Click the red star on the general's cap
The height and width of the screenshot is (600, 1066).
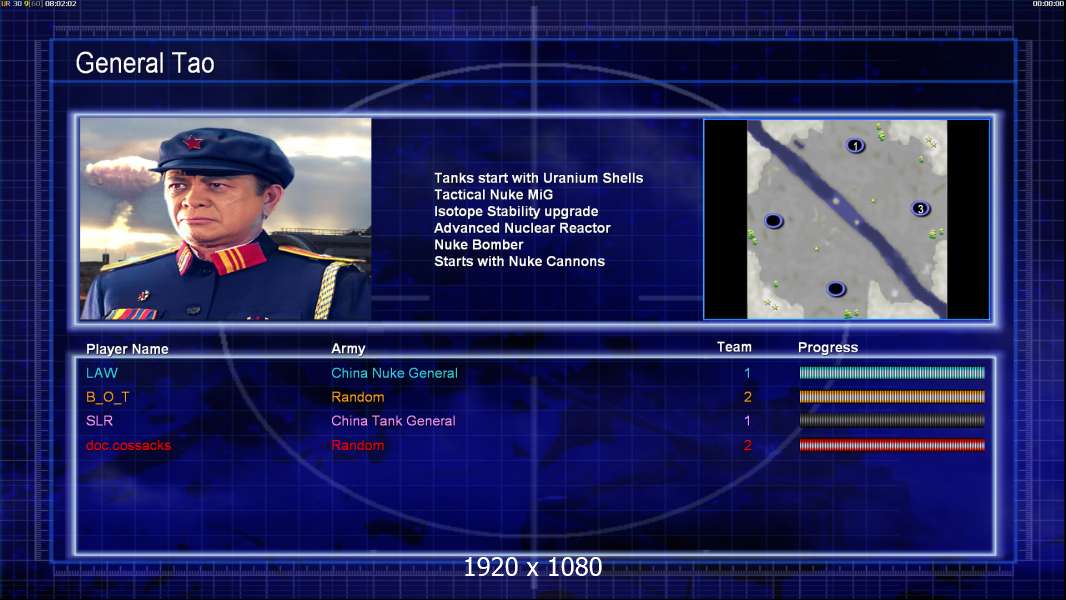[193, 143]
